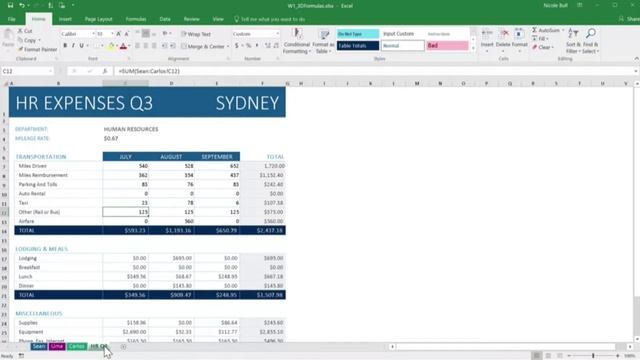640x360 pixels.
Task: Click the formula bar with SUM formula
Action: [x=373, y=71]
